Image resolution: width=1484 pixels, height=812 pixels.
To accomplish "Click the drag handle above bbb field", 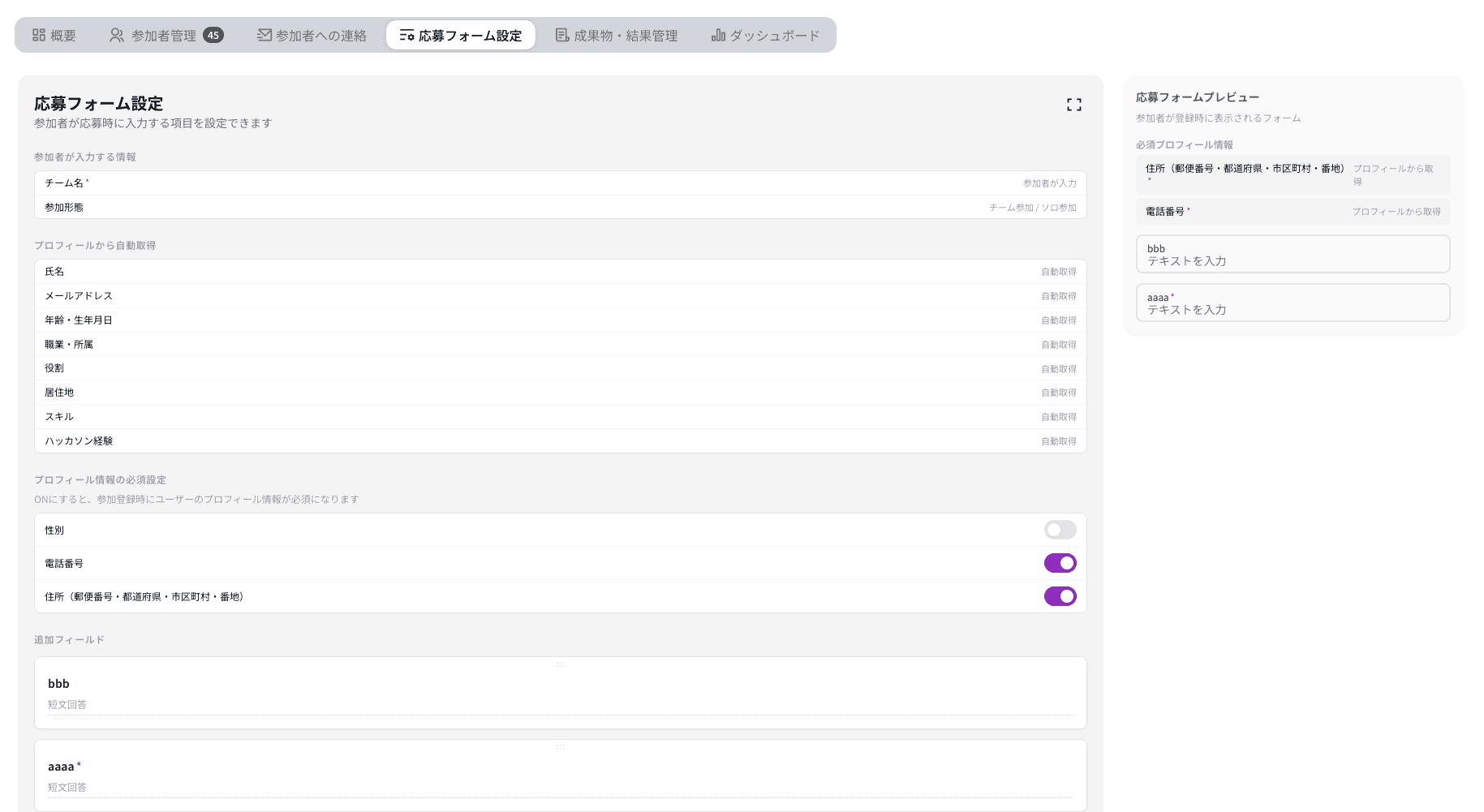I will coord(561,664).
